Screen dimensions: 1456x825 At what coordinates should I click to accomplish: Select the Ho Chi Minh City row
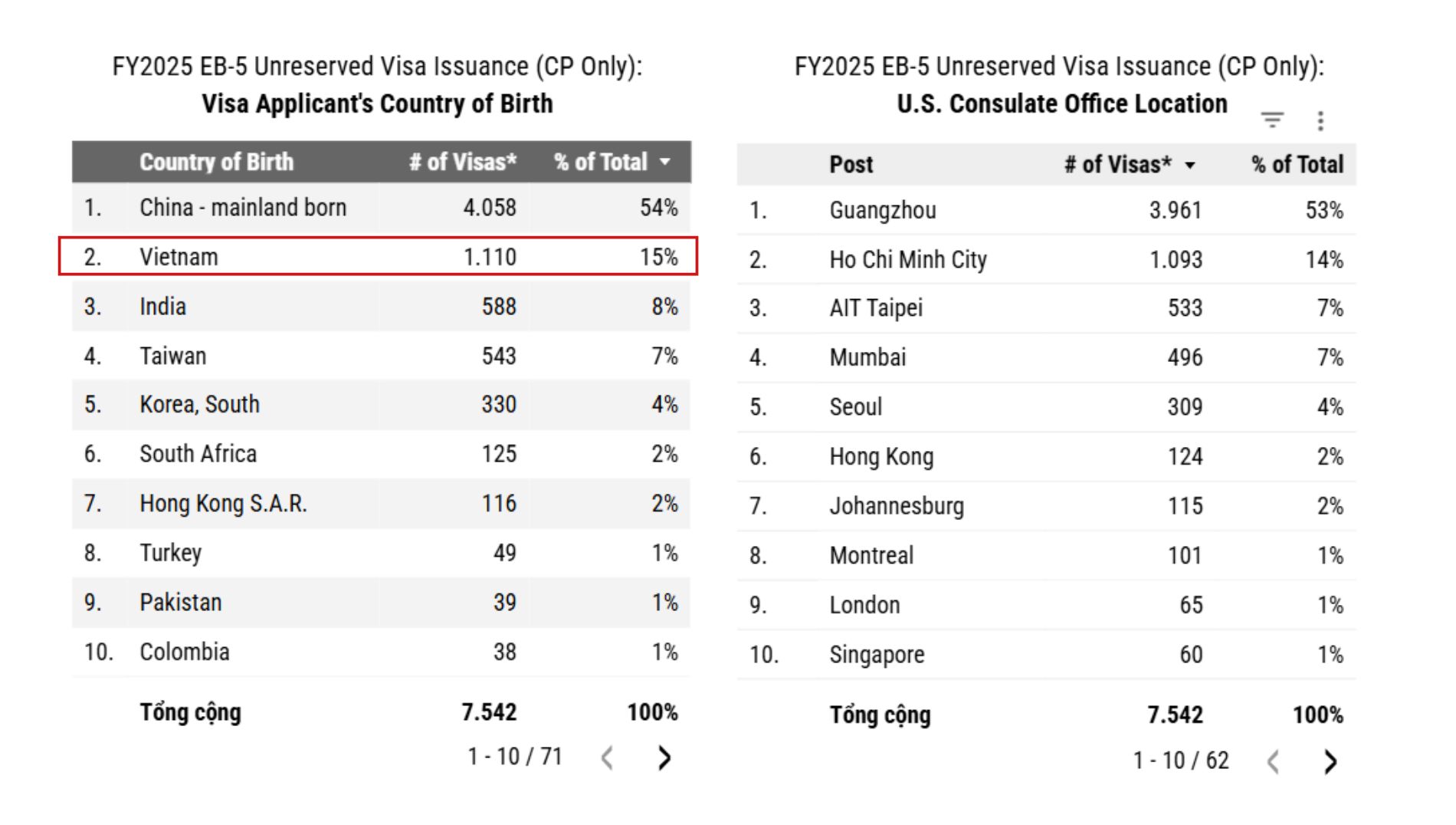(x=1047, y=259)
